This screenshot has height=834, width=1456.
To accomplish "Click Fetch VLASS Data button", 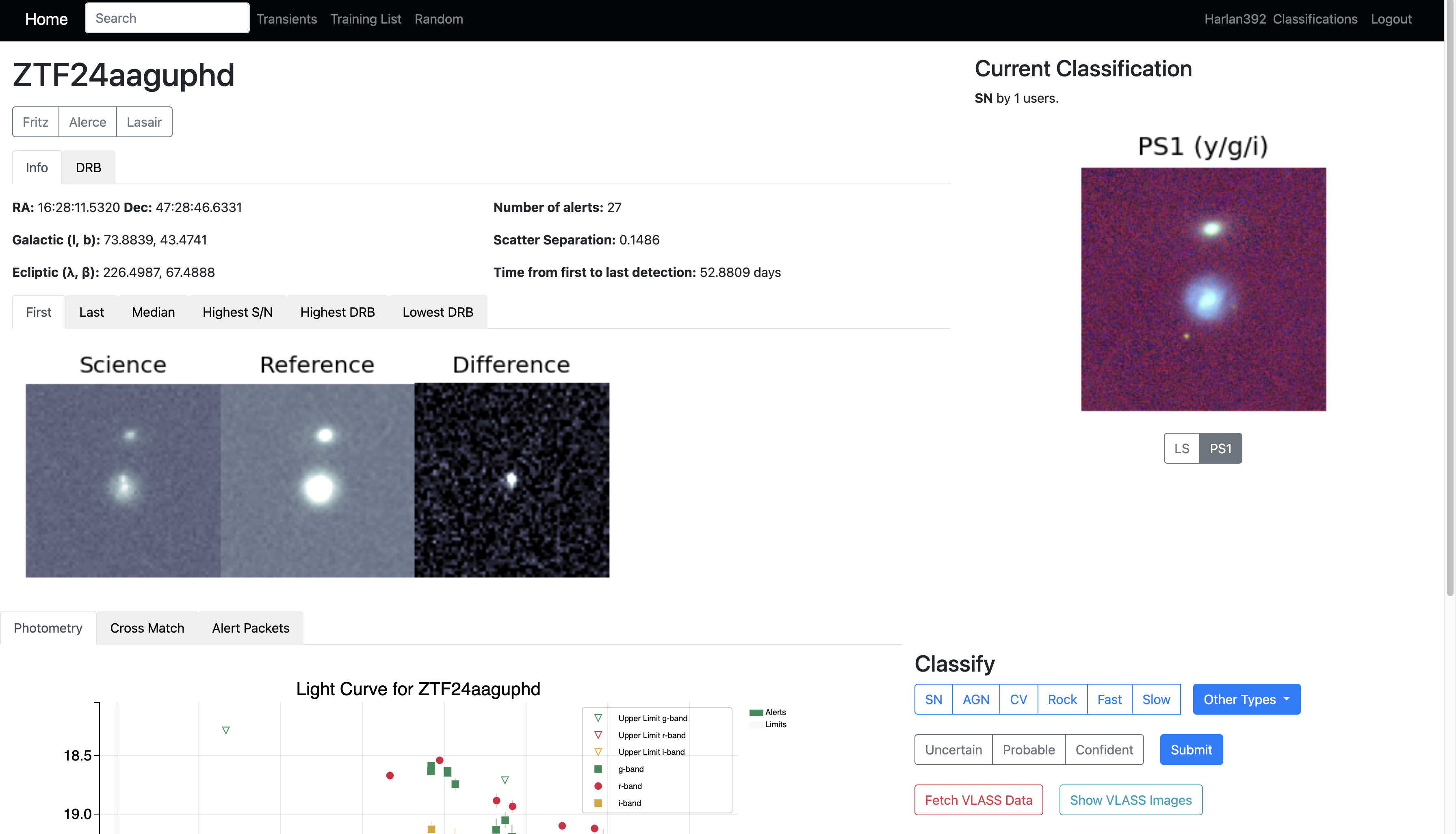I will (978, 800).
